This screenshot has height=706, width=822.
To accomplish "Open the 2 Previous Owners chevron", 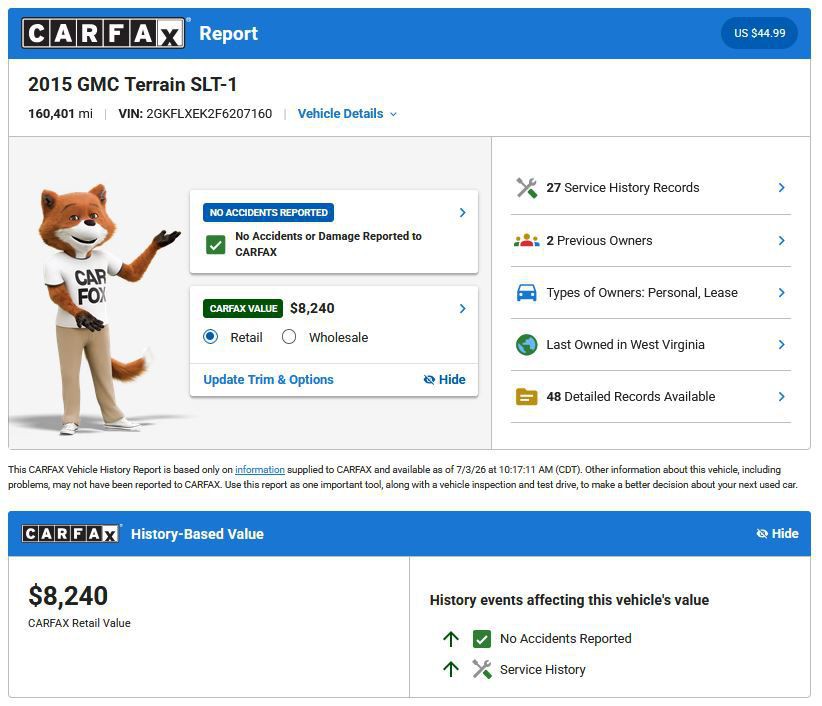I will pos(781,241).
